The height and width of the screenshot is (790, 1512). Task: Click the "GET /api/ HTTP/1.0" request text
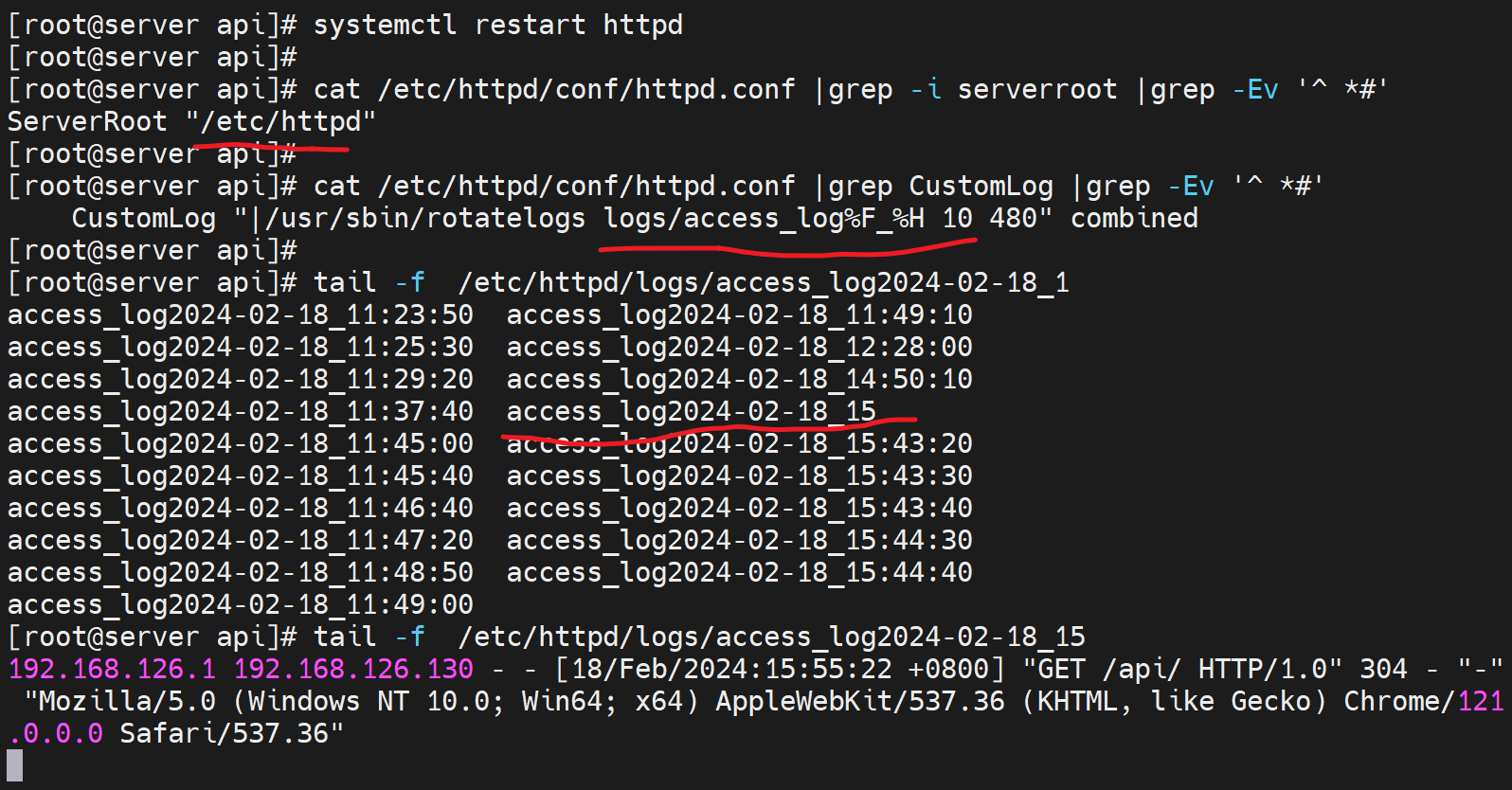1181,669
